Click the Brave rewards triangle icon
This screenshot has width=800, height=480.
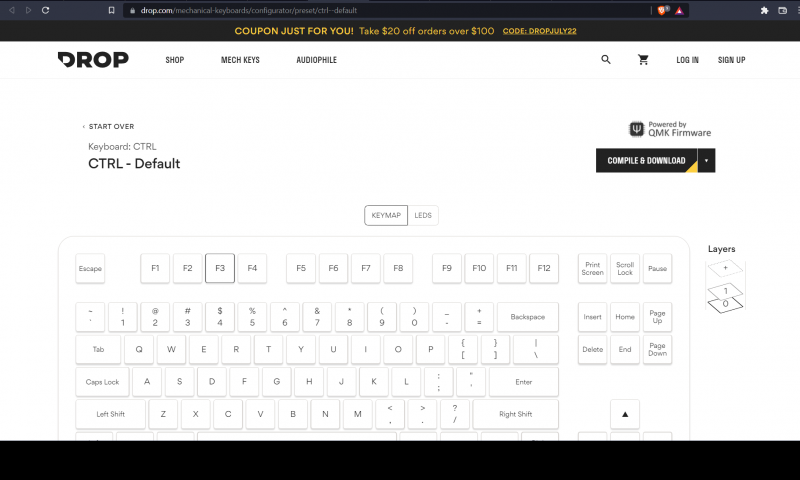pyautogui.click(x=679, y=10)
